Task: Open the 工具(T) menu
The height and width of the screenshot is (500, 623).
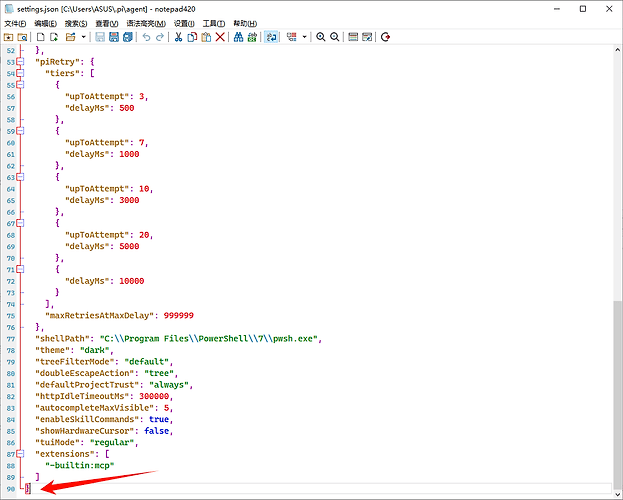Action: pos(214,23)
